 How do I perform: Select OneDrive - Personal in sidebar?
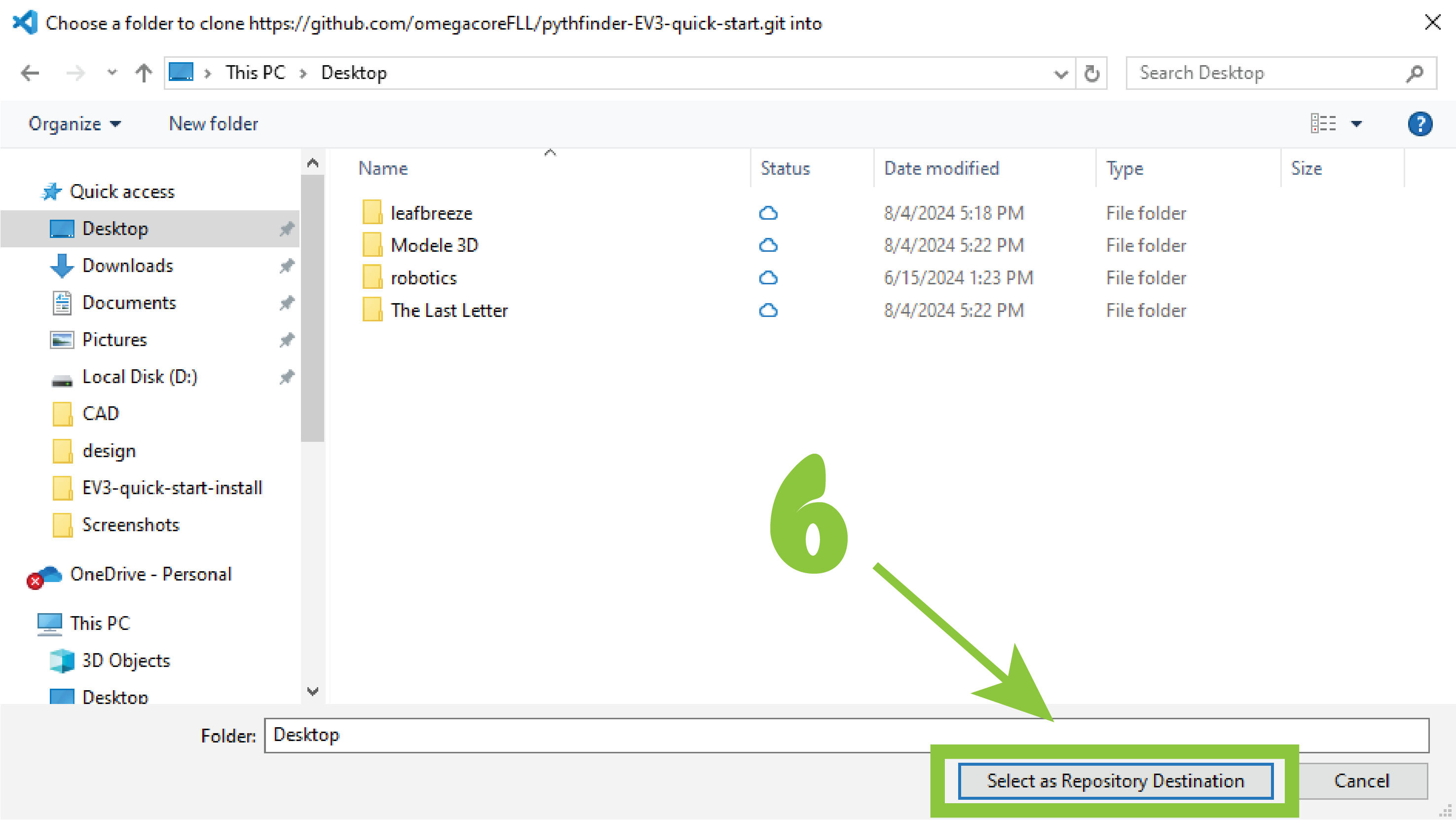point(150,575)
